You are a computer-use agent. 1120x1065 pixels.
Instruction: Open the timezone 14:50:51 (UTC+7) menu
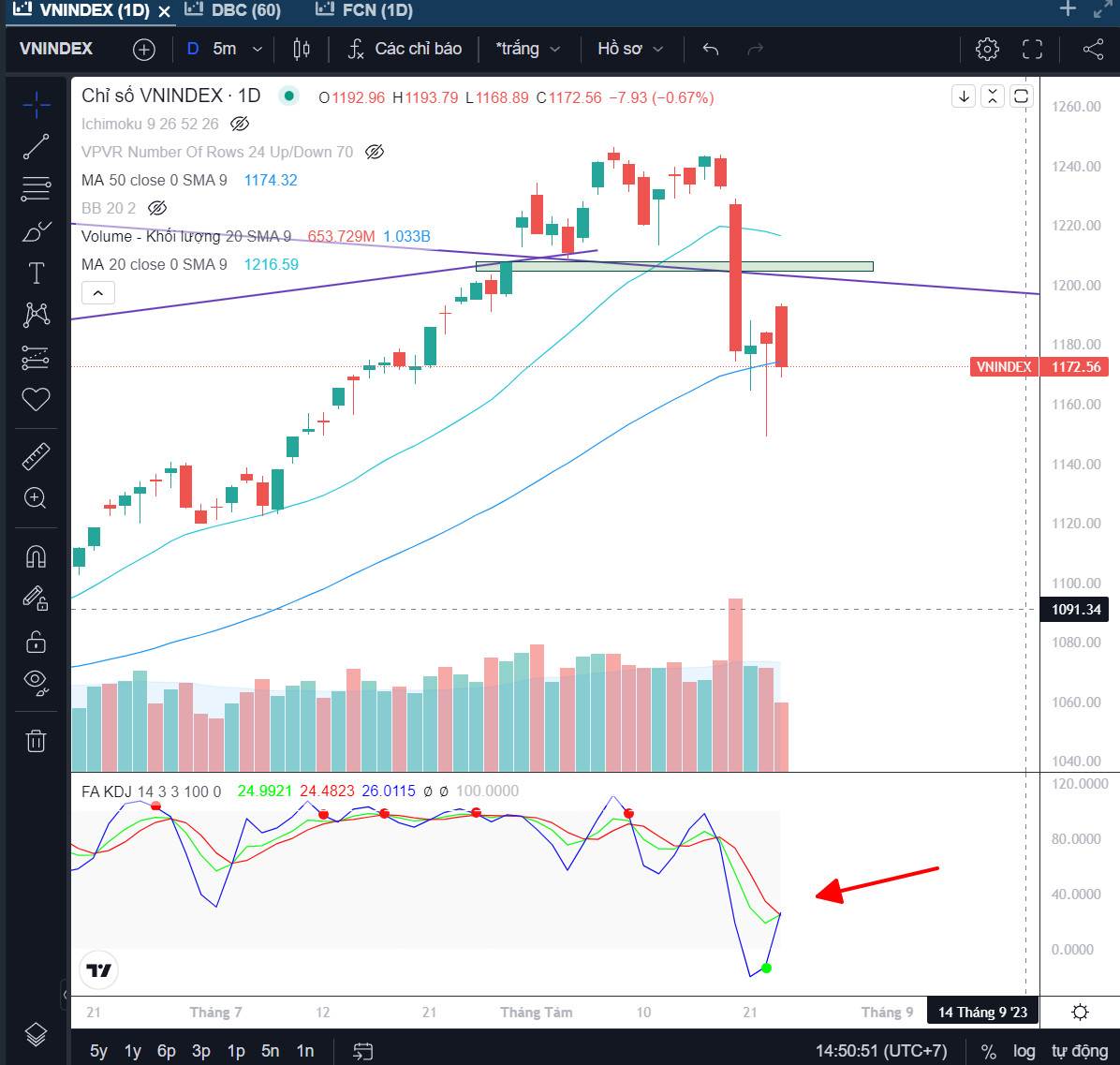880,1051
